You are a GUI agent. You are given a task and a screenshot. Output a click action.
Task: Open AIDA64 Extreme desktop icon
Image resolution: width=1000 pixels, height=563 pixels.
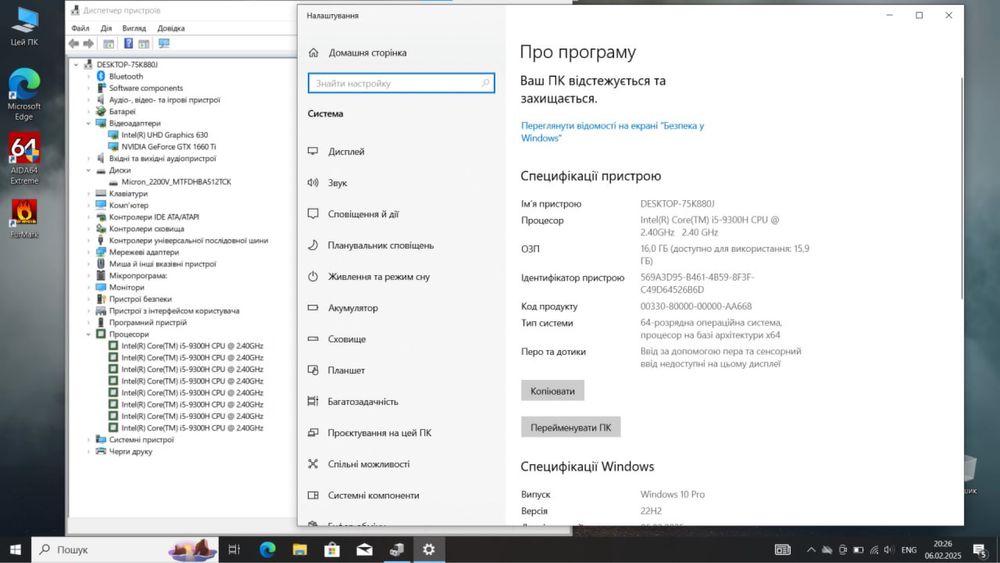click(24, 159)
